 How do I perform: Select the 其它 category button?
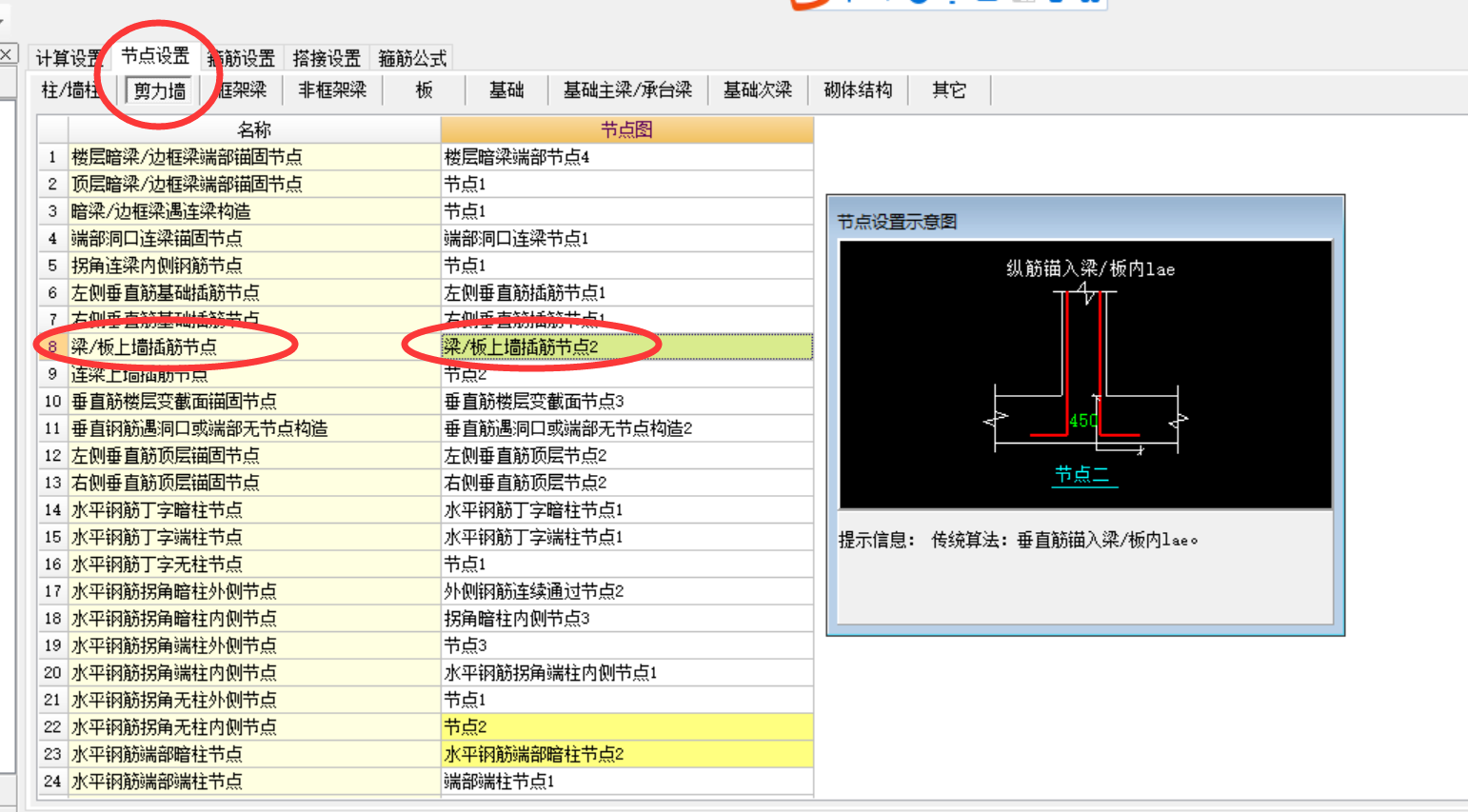tap(949, 90)
